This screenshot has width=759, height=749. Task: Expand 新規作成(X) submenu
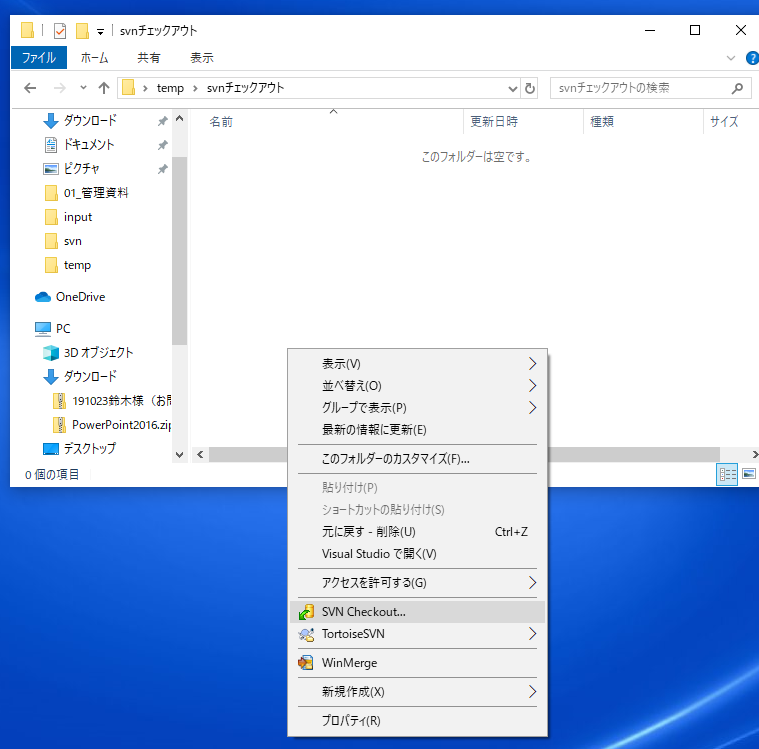[417, 692]
